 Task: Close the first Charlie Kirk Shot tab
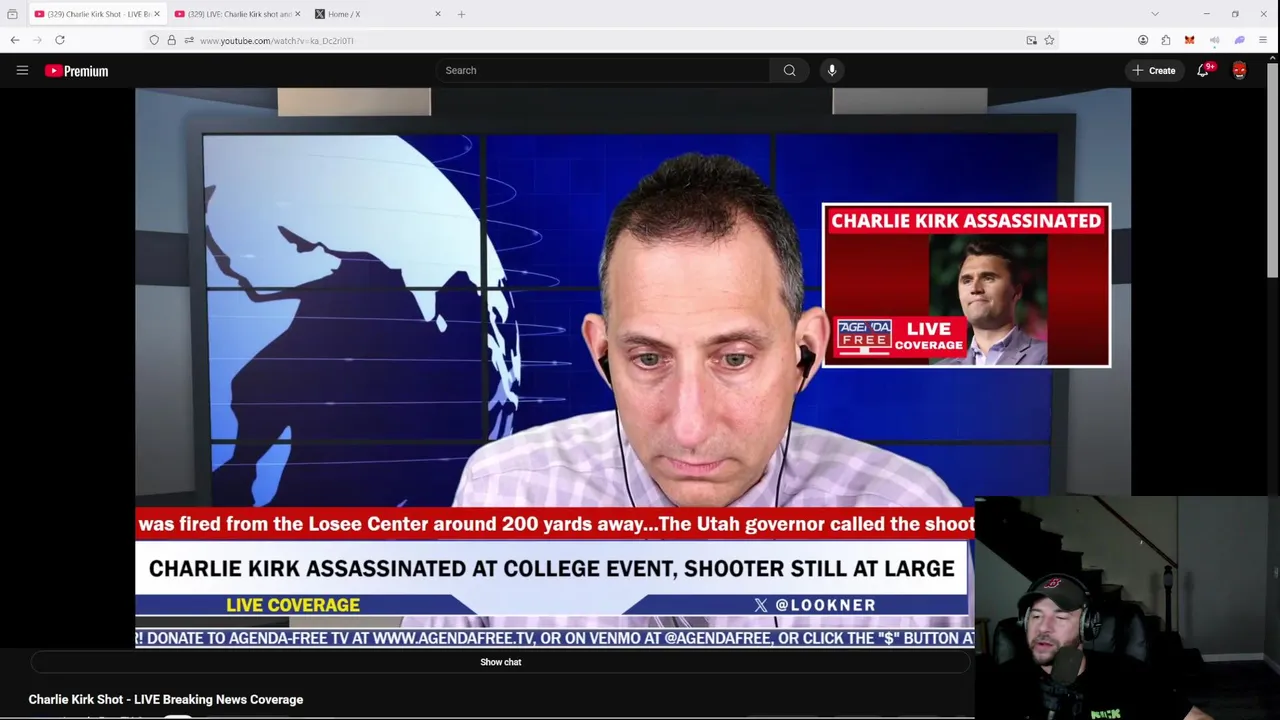pos(156,14)
